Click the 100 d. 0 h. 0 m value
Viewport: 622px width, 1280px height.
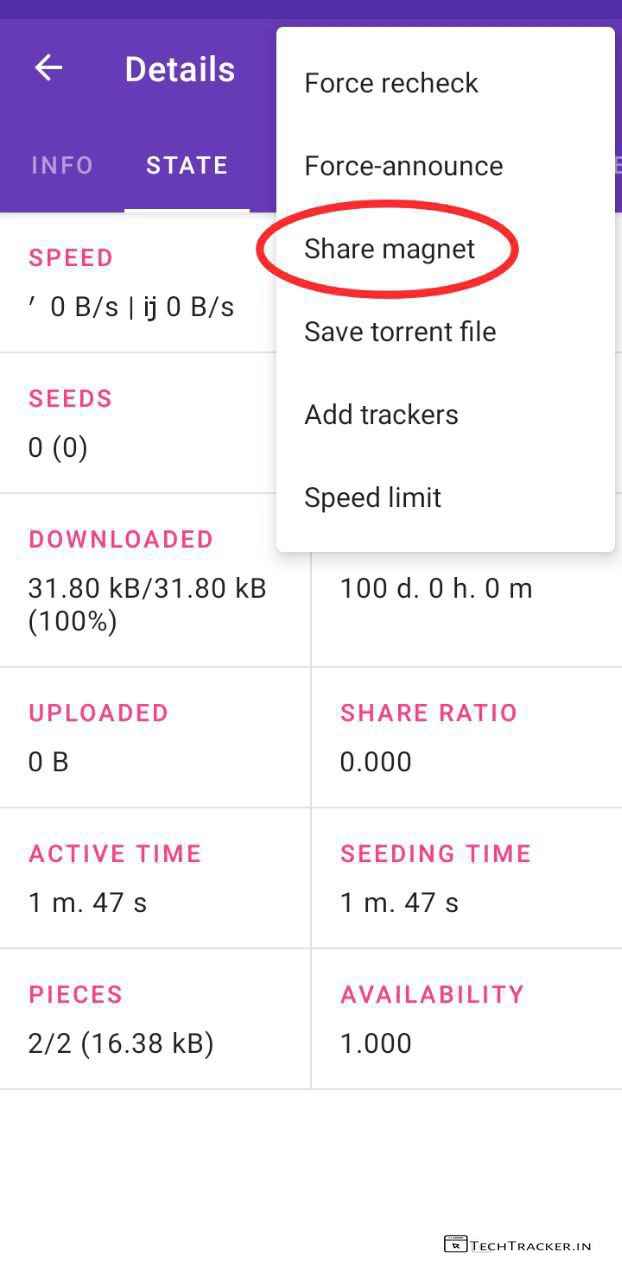(x=436, y=588)
